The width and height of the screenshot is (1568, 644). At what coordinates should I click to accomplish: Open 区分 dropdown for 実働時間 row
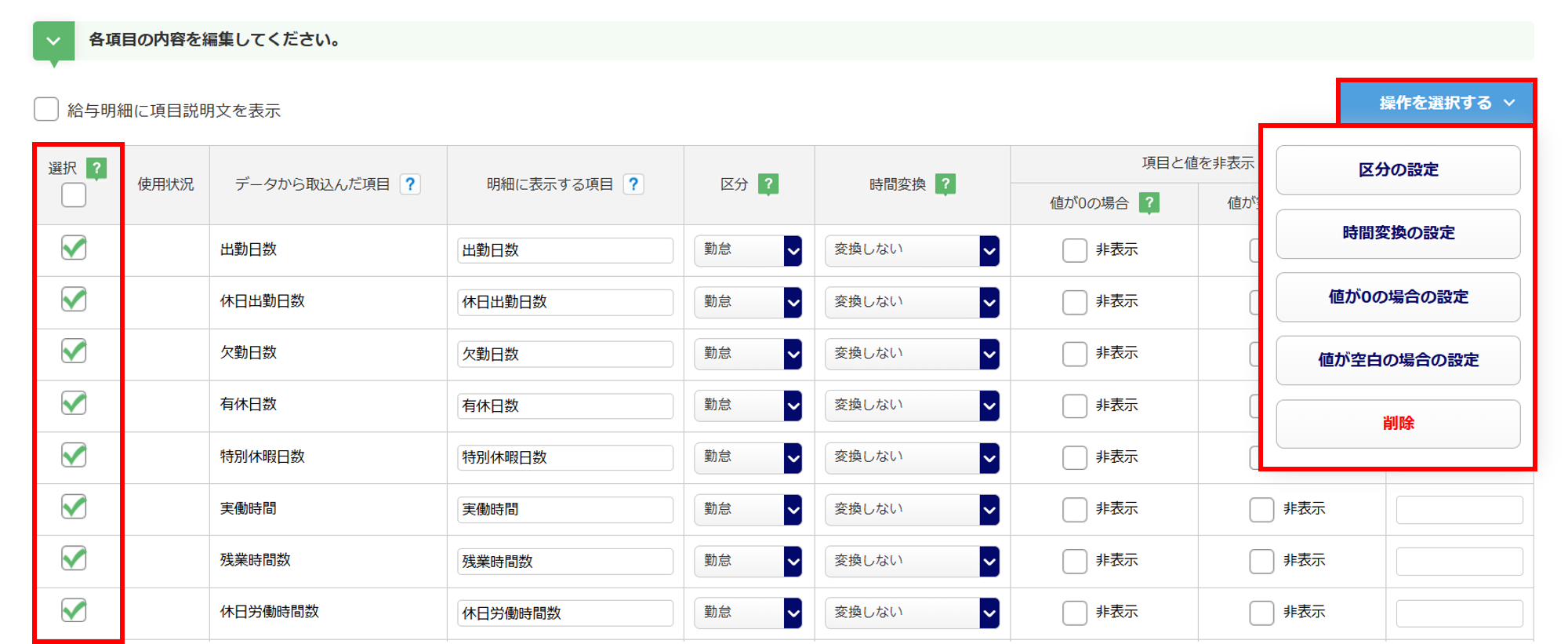click(x=748, y=509)
